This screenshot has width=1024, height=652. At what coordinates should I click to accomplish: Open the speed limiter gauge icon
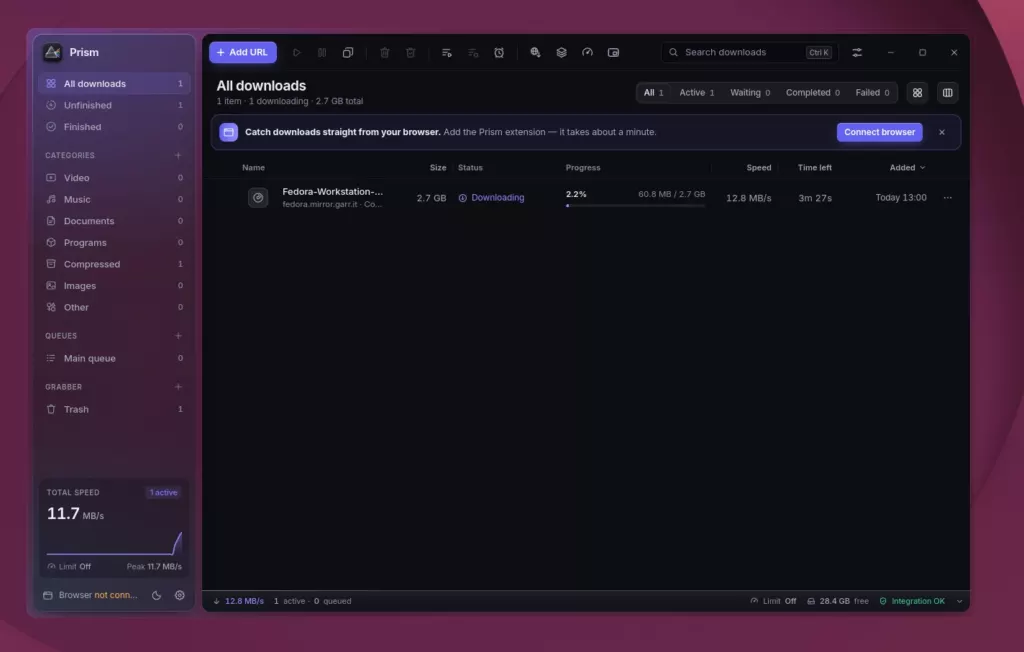(587, 52)
